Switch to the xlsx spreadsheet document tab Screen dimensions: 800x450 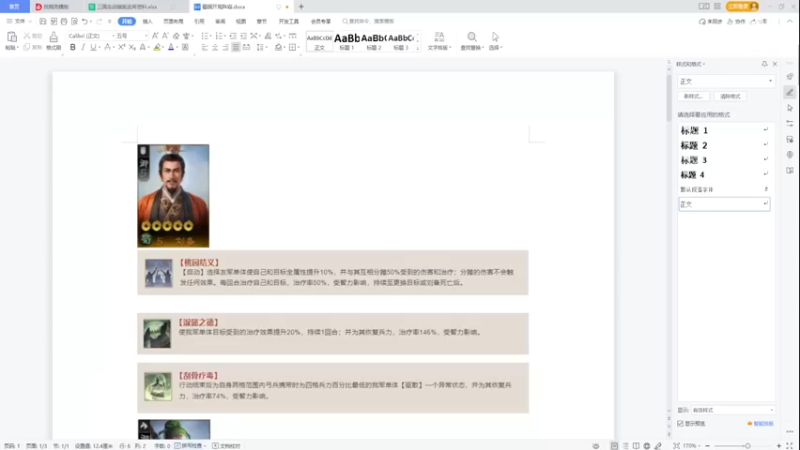point(128,7)
